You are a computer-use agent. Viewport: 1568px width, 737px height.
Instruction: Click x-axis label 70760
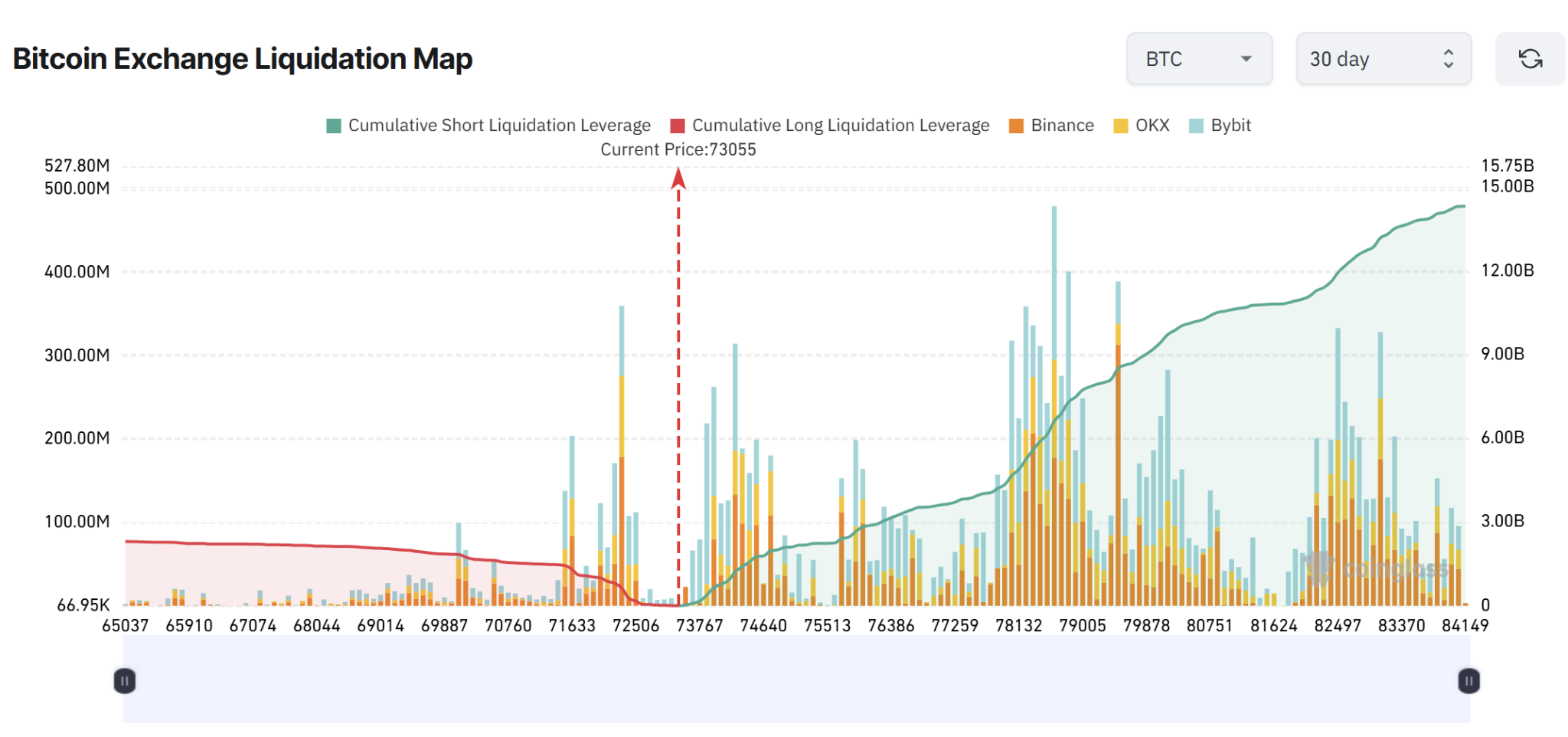click(508, 625)
